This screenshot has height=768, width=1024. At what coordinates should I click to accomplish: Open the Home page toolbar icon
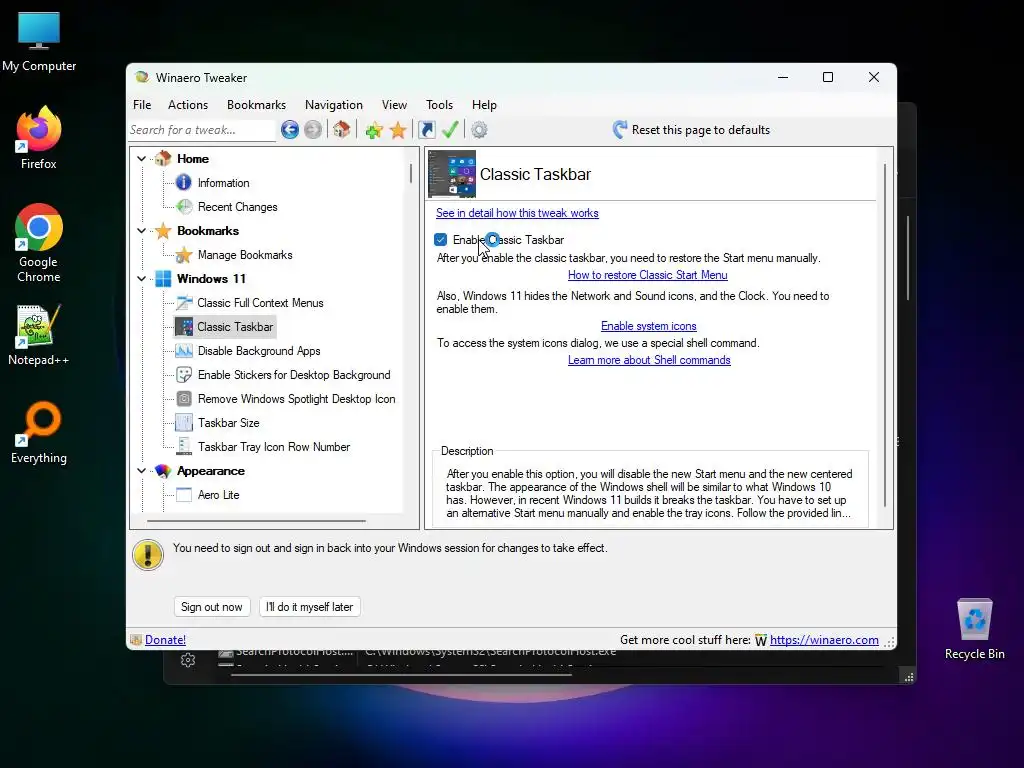[x=342, y=130]
